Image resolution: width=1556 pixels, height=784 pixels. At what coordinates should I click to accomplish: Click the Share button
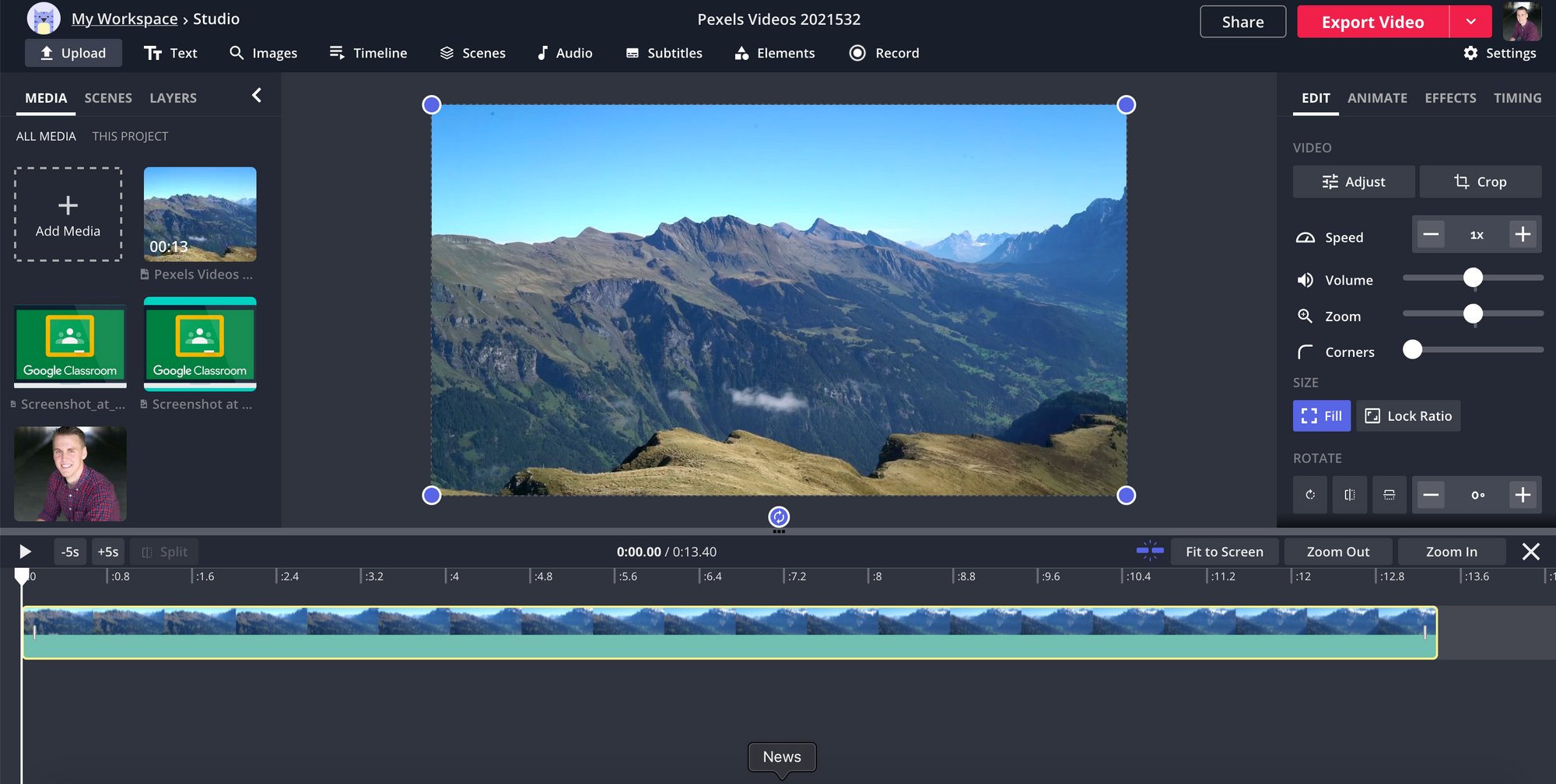pos(1242,22)
